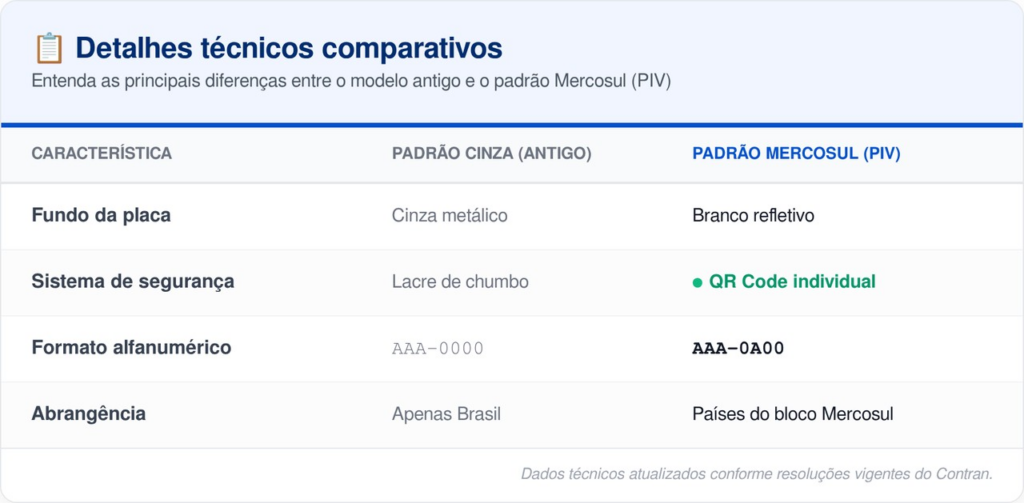Click the clipboard icon beside the title
Viewport: 1024px width, 503px height.
48,48
